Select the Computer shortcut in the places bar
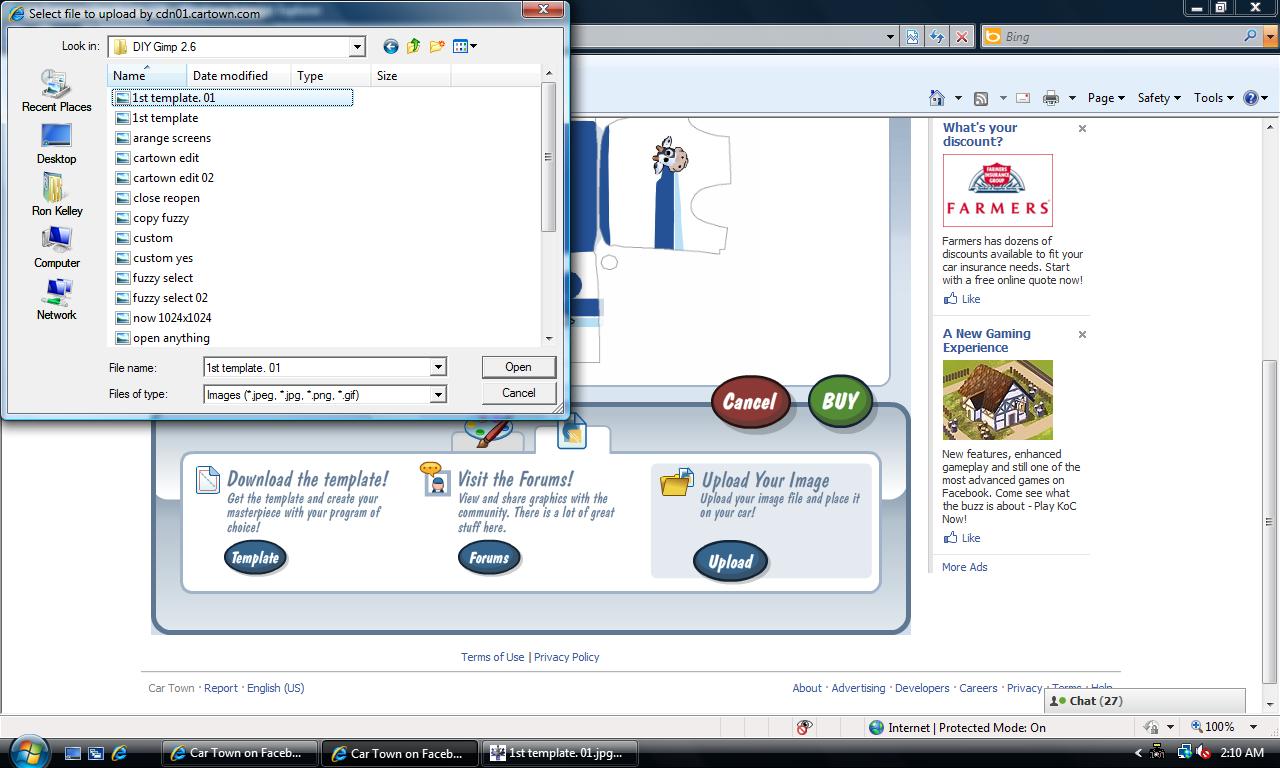The image size is (1280, 768). point(57,247)
